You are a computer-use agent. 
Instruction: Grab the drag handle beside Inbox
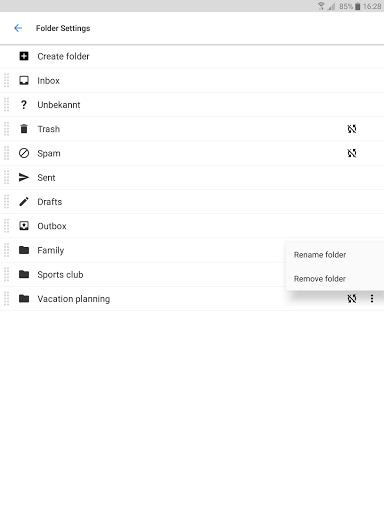coord(6,80)
